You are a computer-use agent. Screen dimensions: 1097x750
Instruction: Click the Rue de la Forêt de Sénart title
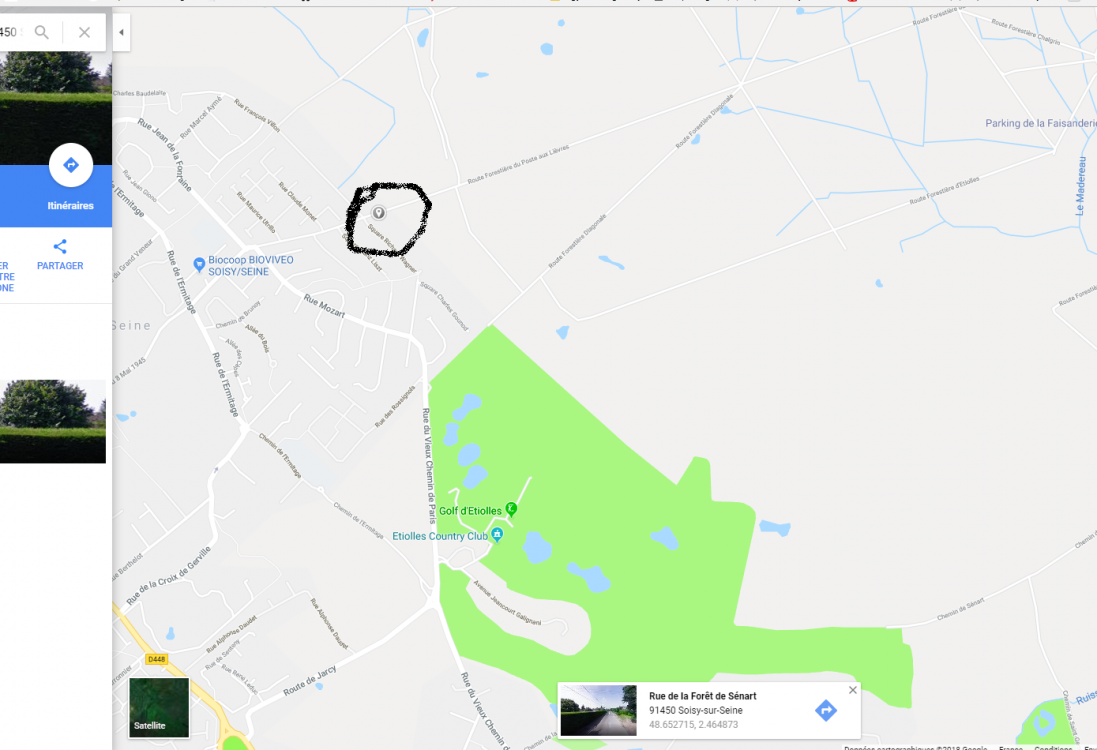point(702,696)
